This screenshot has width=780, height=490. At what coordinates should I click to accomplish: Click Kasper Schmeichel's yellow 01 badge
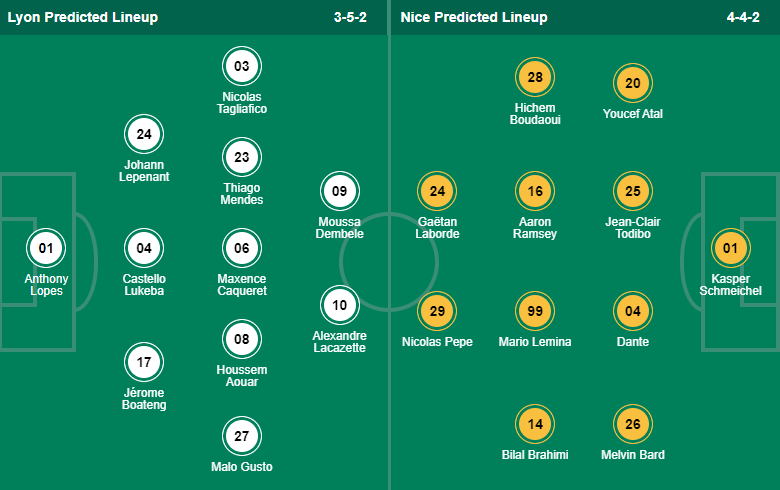click(730, 248)
